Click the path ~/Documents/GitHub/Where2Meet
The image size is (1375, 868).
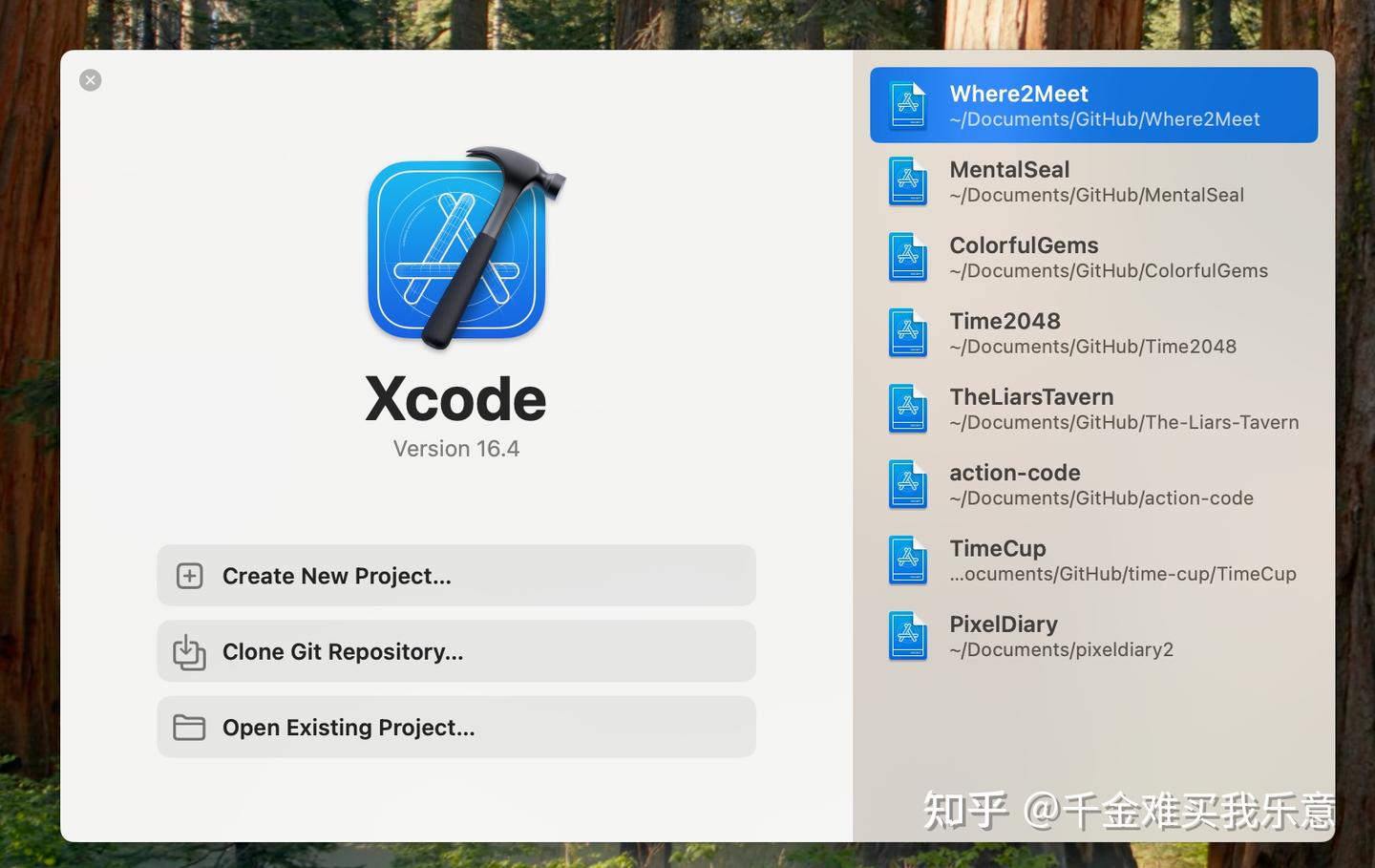(1105, 119)
